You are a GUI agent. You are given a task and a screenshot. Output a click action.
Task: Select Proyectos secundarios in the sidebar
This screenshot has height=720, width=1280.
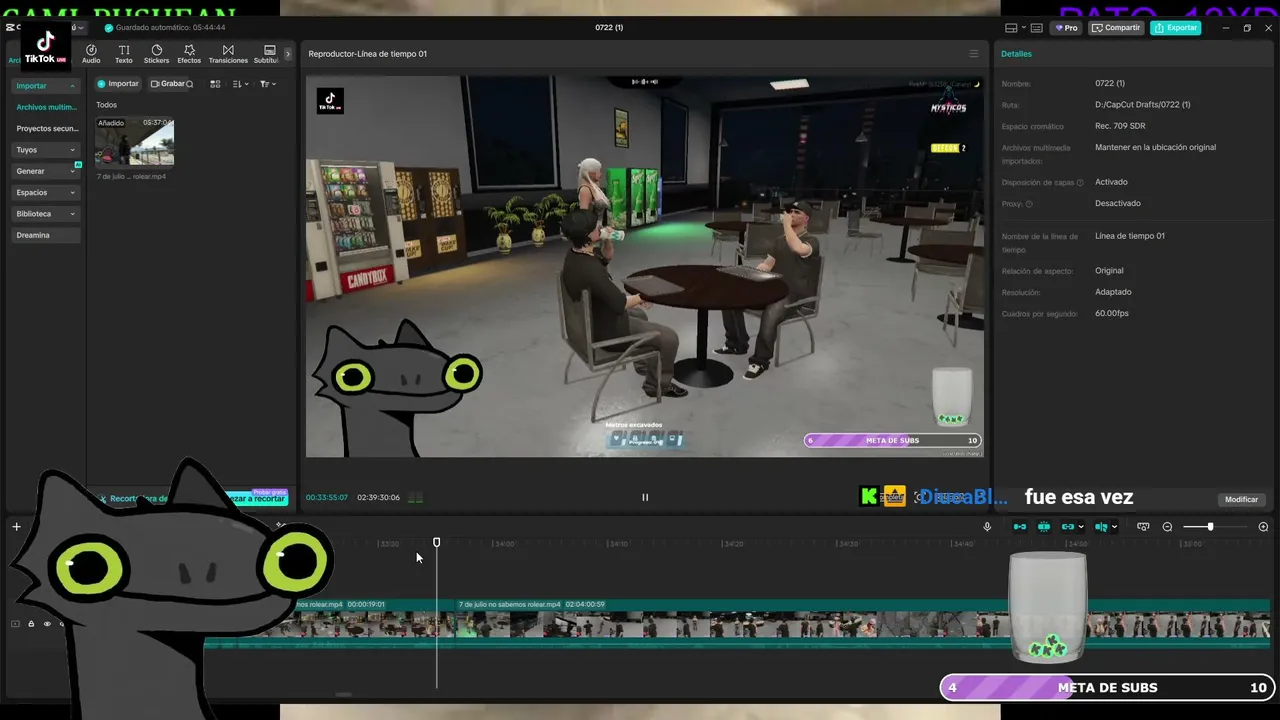pyautogui.click(x=46, y=128)
